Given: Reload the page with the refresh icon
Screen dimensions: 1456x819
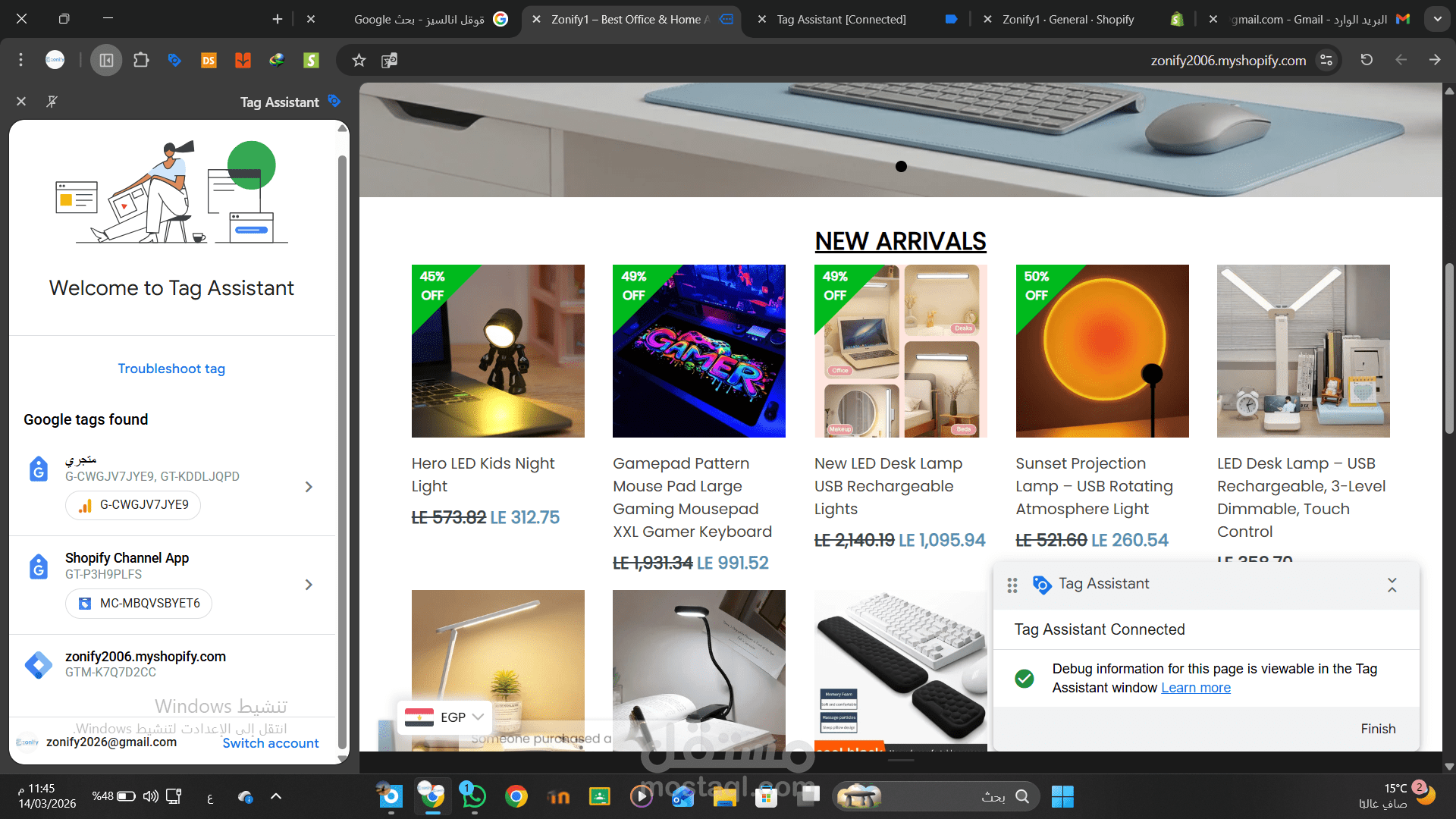Looking at the screenshot, I should 1367,60.
